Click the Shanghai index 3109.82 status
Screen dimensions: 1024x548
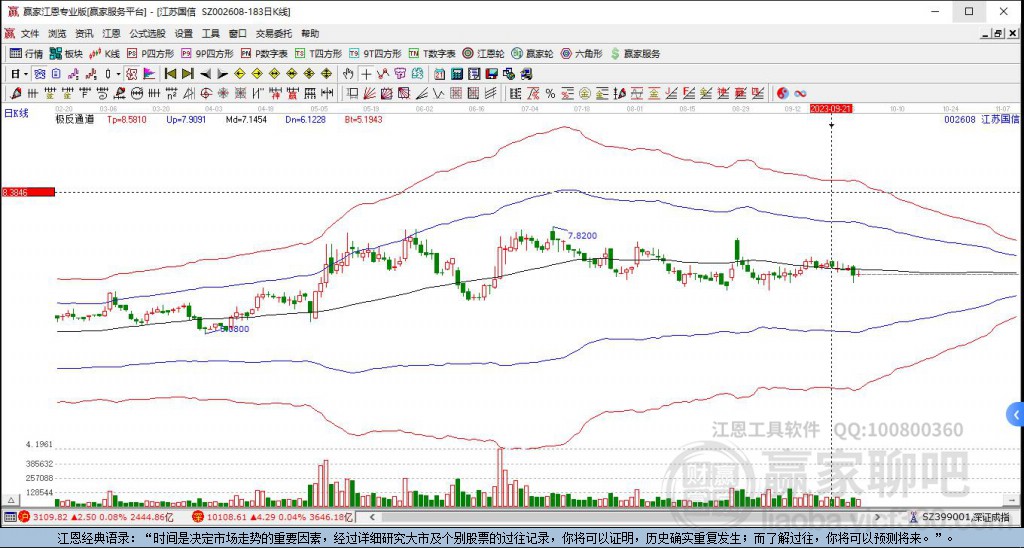tap(97, 517)
